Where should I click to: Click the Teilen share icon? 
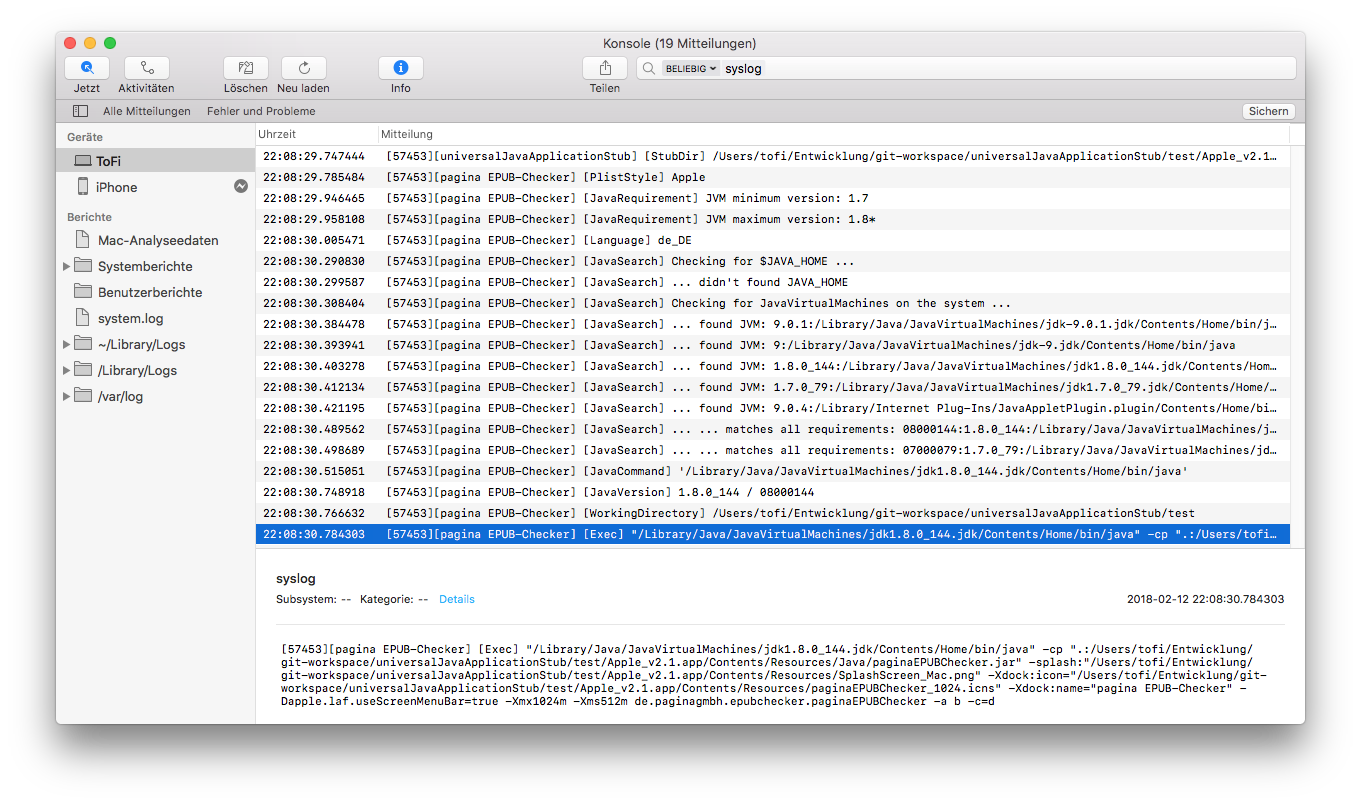[x=605, y=67]
